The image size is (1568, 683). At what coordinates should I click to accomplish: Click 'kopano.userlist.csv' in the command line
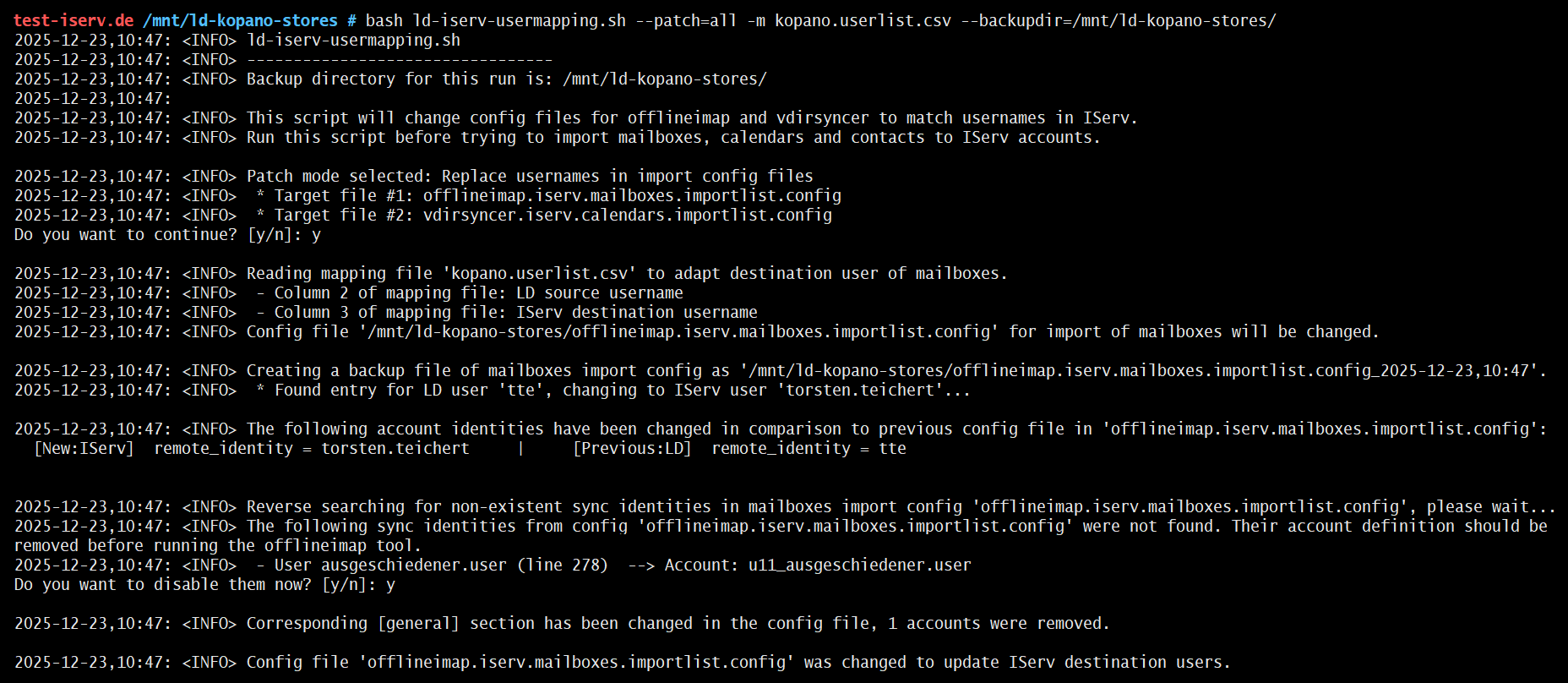(863, 20)
